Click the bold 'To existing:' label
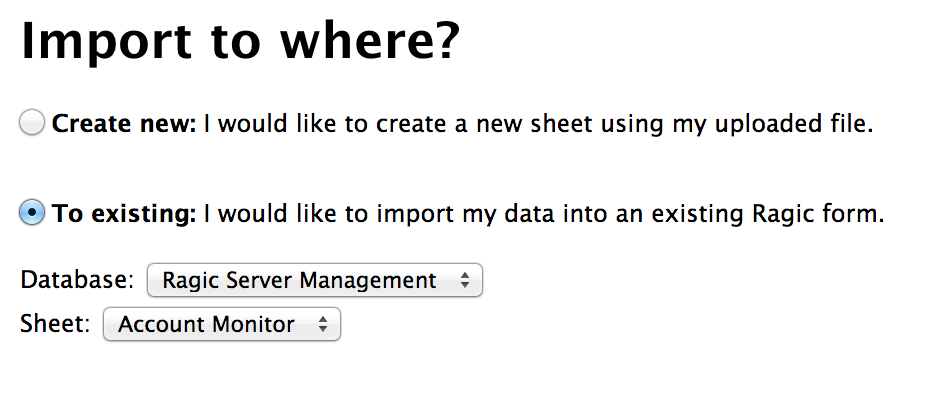The image size is (938, 396). coord(124,214)
